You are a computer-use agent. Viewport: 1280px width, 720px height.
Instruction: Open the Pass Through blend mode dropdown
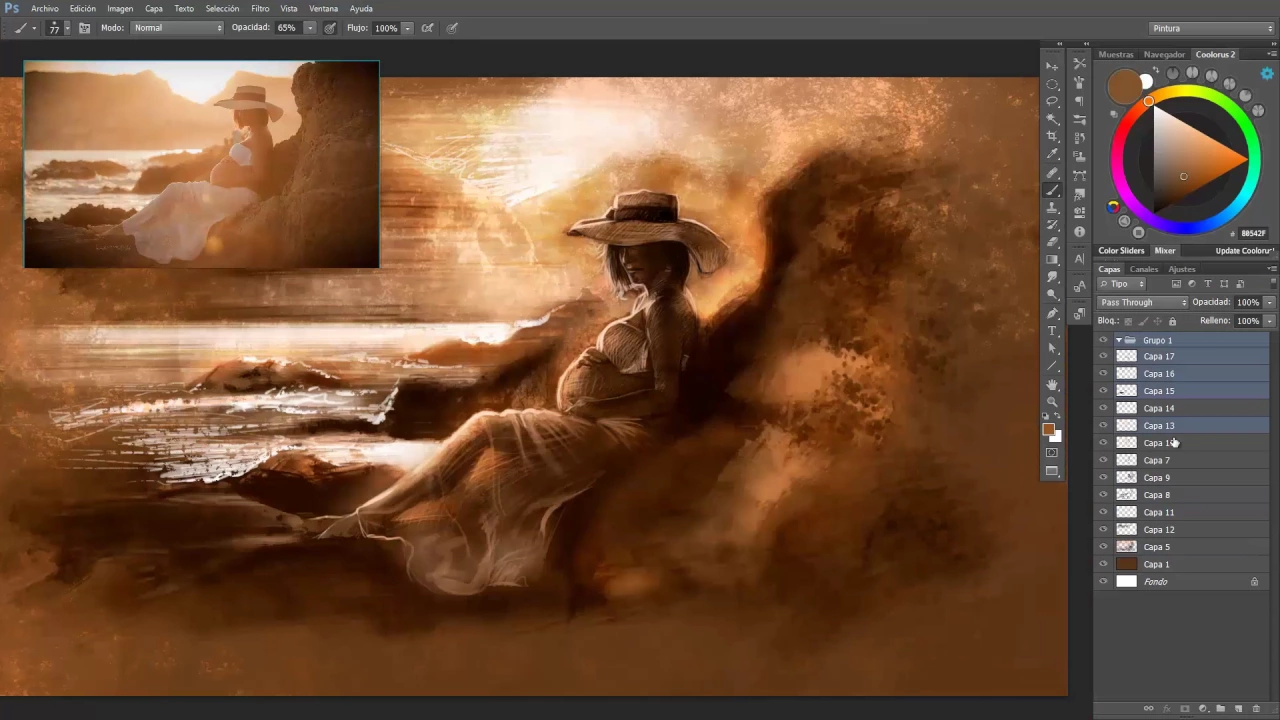(x=1143, y=302)
